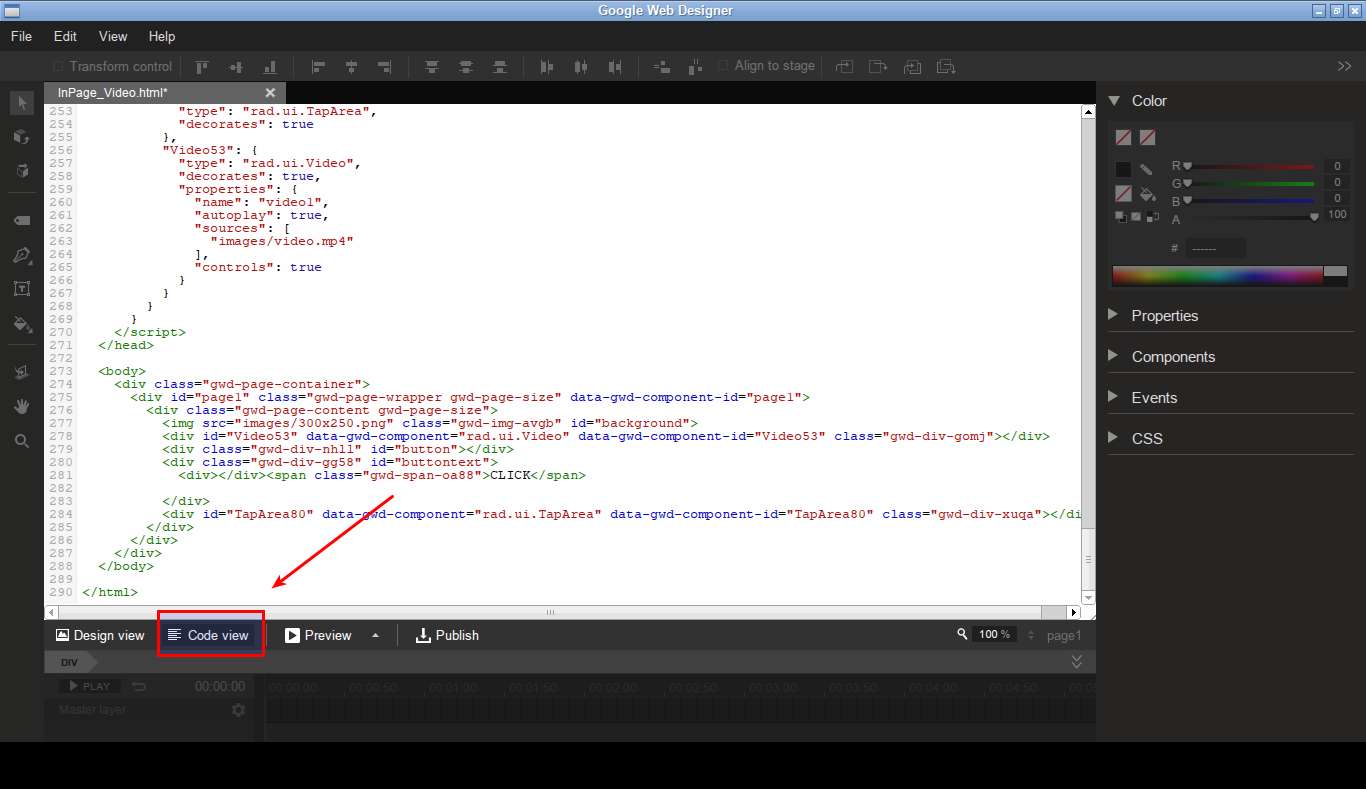Select the Zoom magnifier tool
1366x789 pixels.
pyautogui.click(x=21, y=440)
